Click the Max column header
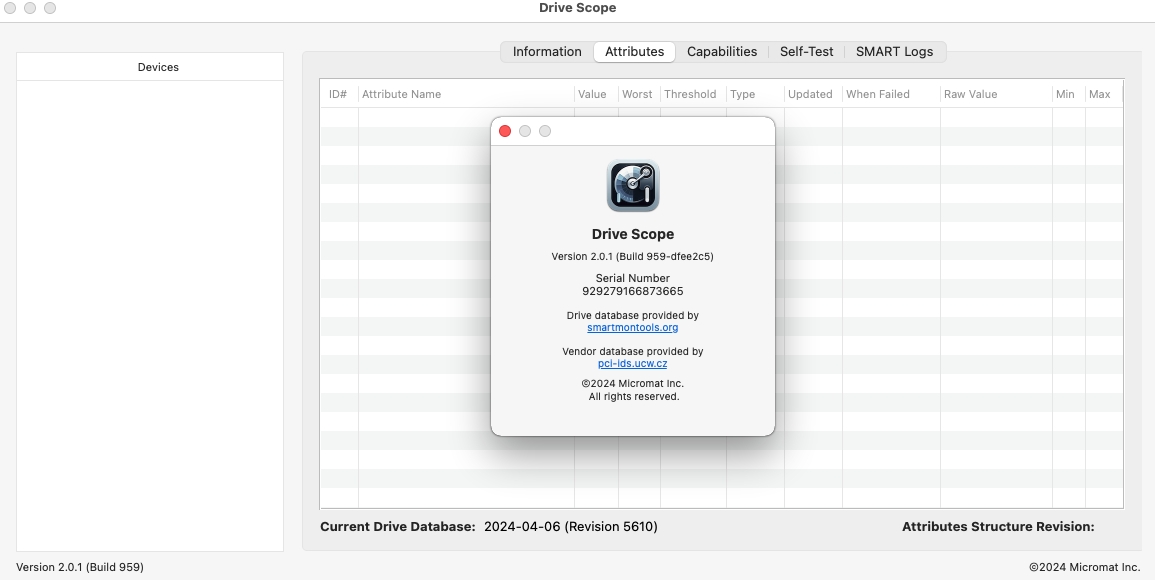Screen dimensions: 1155x580 tap(1099, 94)
